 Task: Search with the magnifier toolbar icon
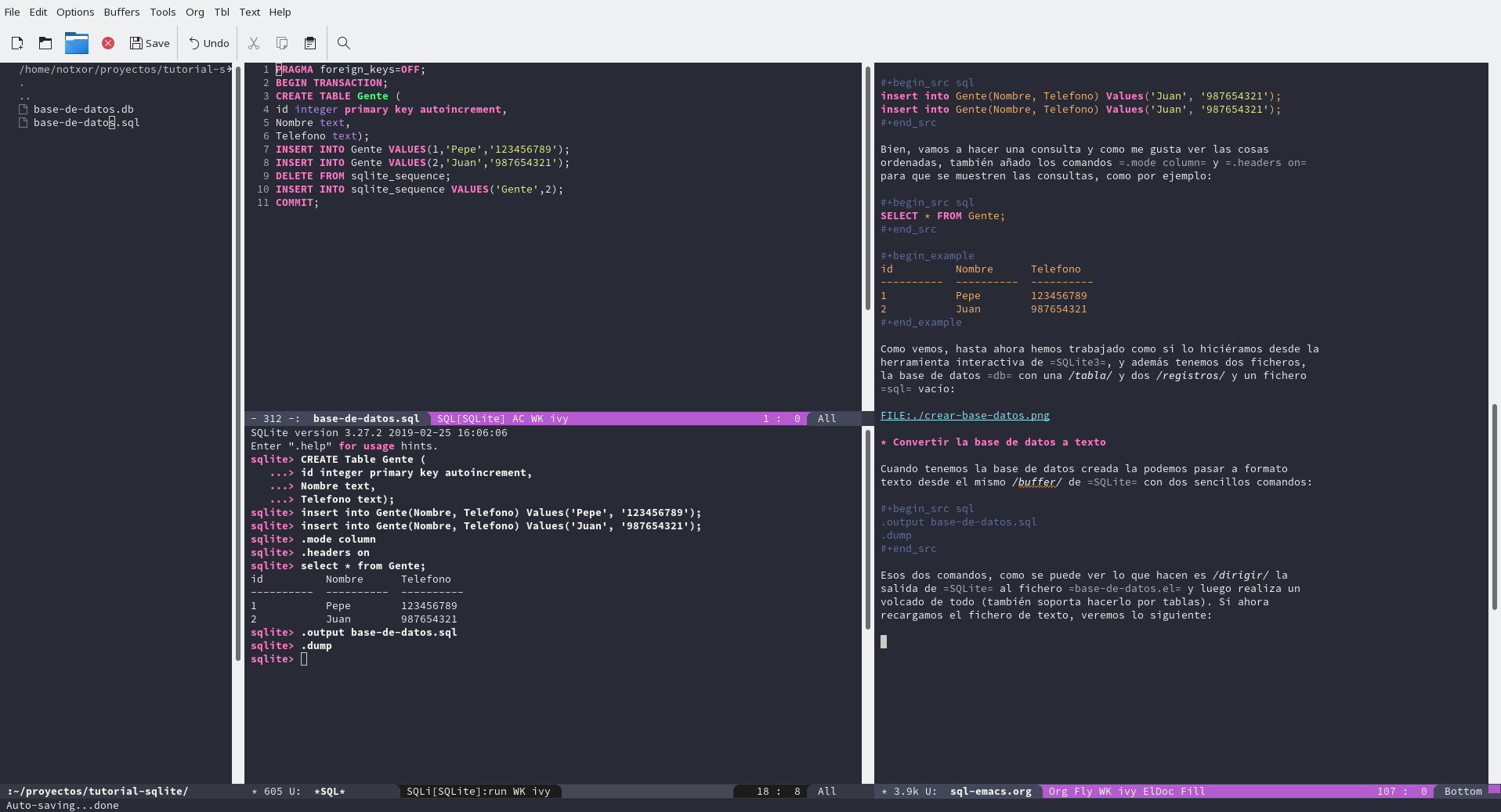(x=343, y=43)
